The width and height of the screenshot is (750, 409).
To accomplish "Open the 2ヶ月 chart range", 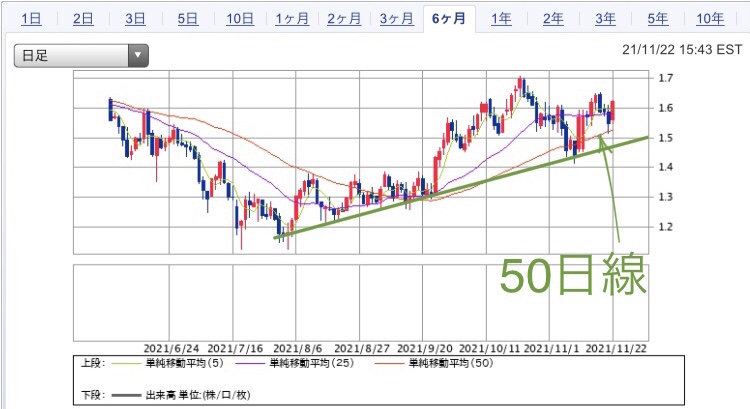I will point(344,19).
